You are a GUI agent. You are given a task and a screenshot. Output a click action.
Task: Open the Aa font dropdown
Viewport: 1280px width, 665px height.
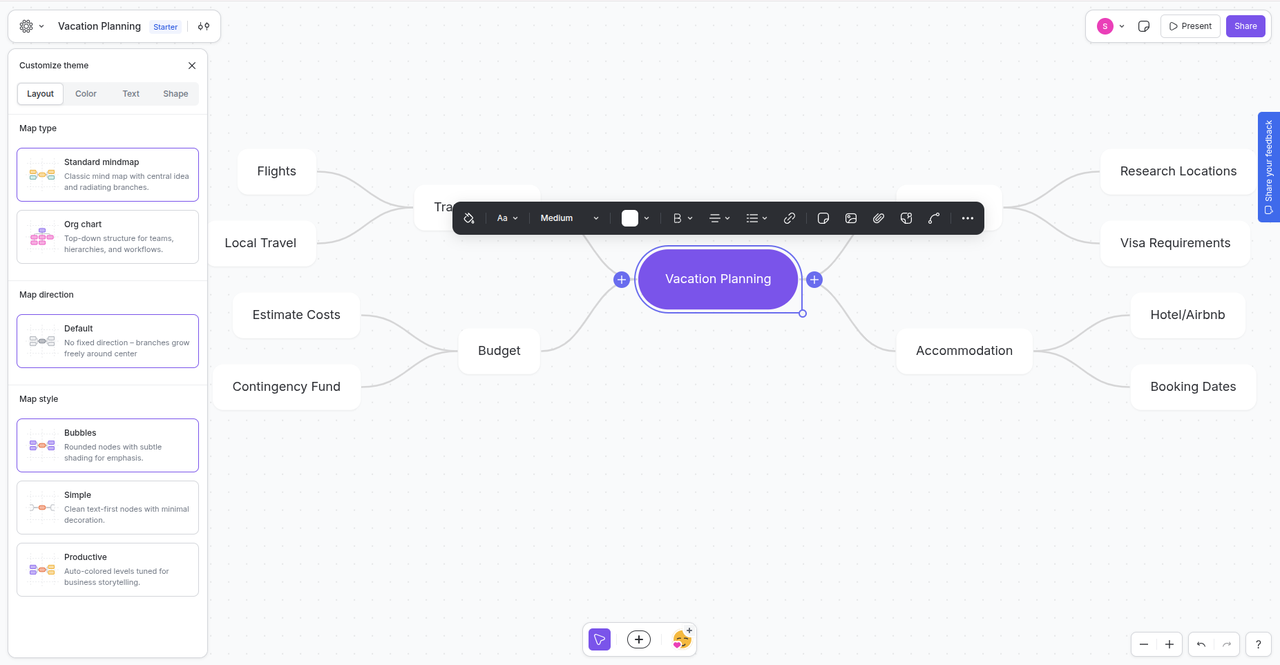tap(508, 218)
